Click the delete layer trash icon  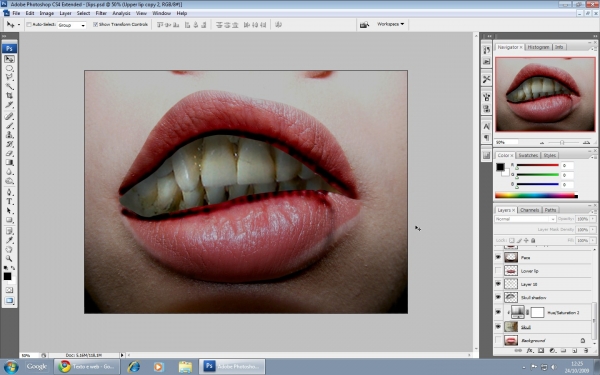586,351
